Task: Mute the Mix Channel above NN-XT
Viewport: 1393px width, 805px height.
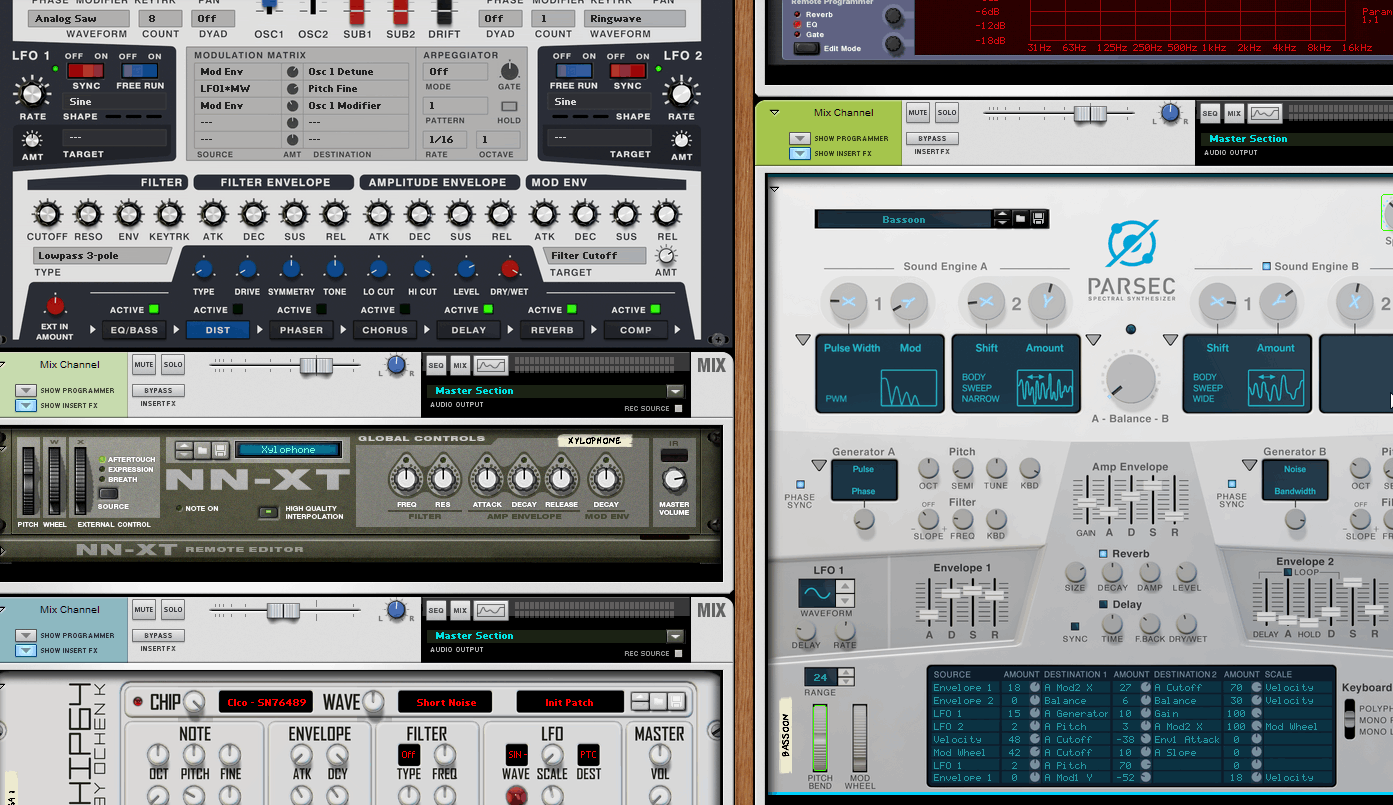Action: point(144,365)
